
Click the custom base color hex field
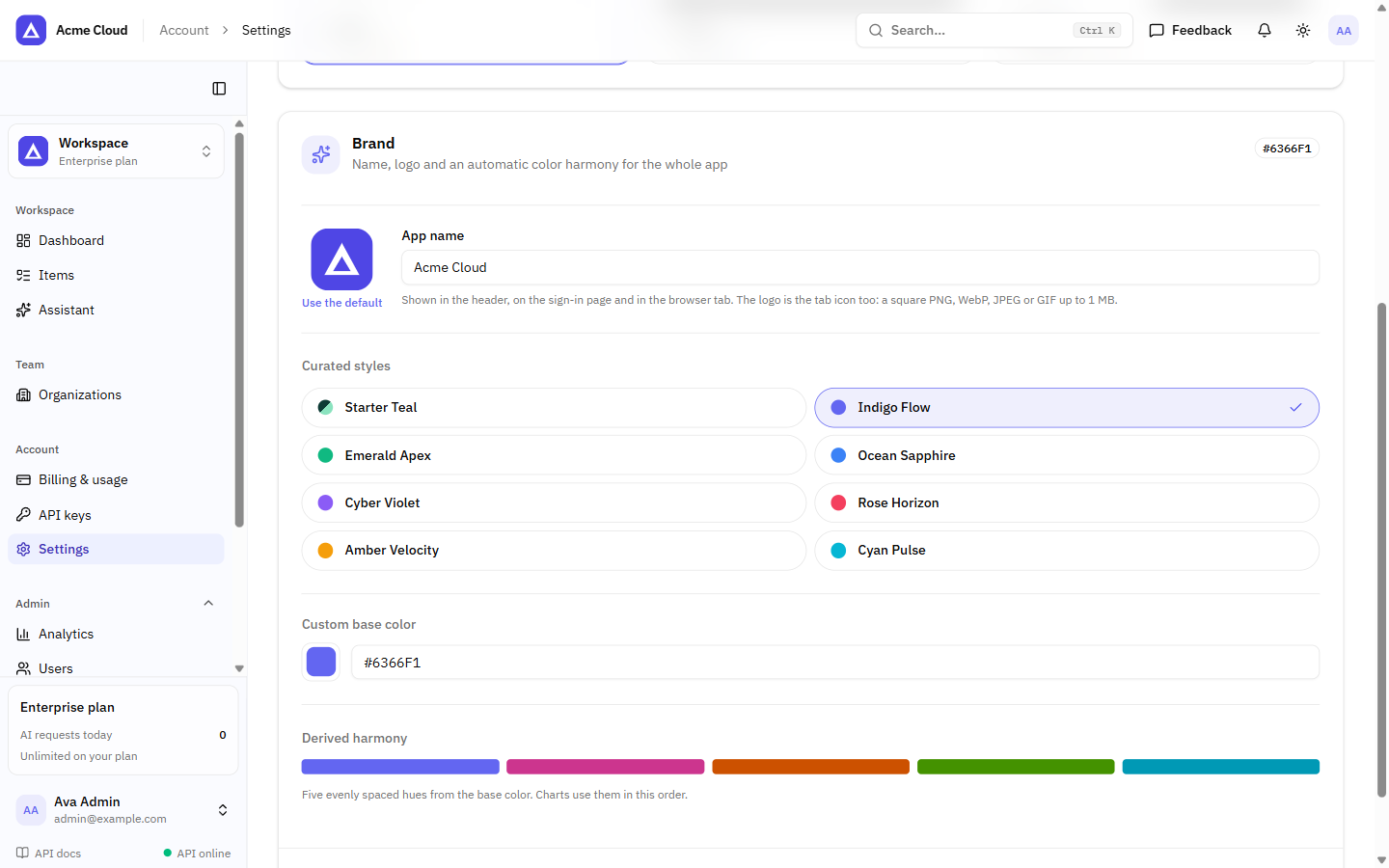835,663
